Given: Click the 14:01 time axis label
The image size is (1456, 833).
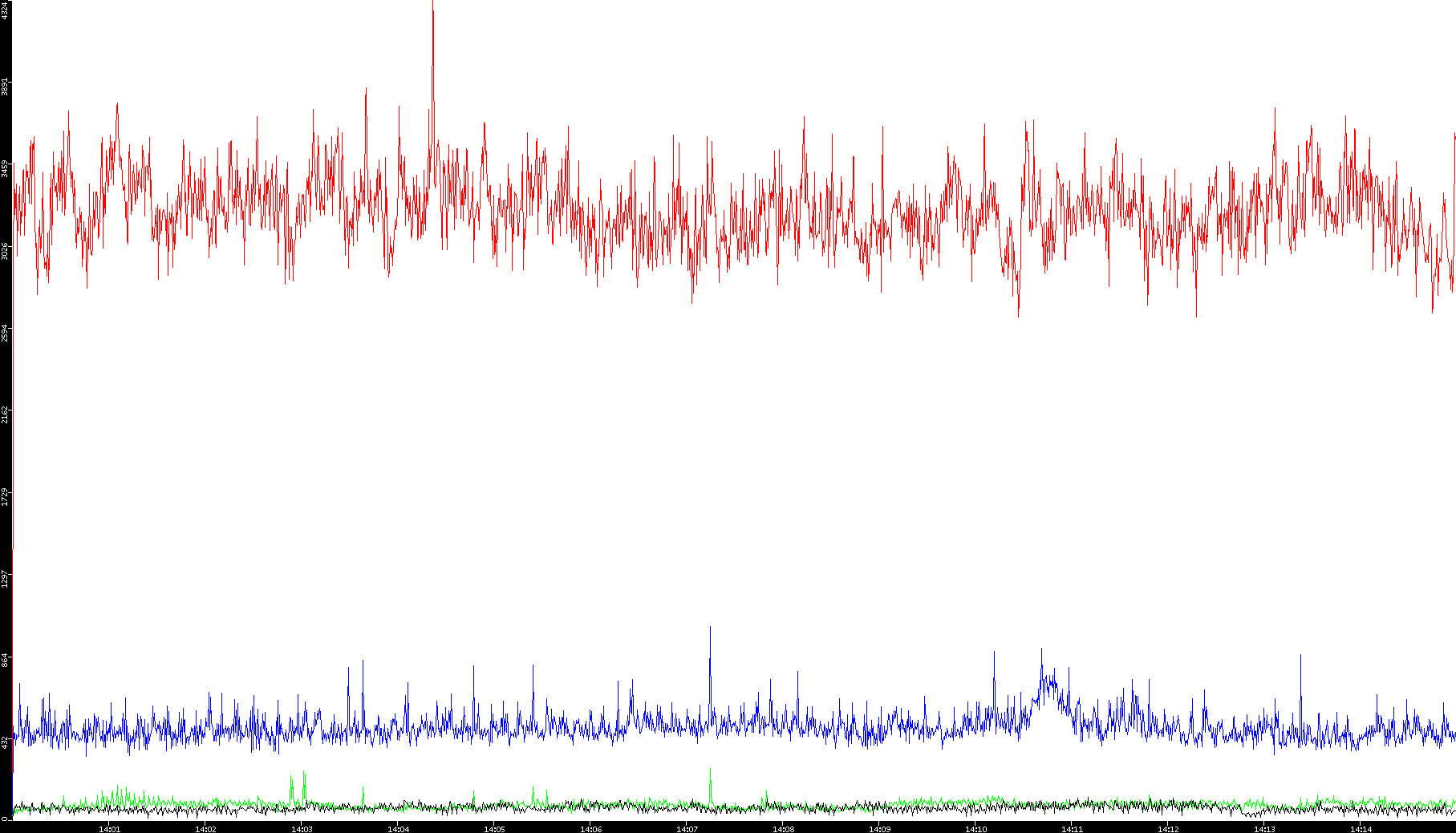Looking at the screenshot, I should pos(110,829).
